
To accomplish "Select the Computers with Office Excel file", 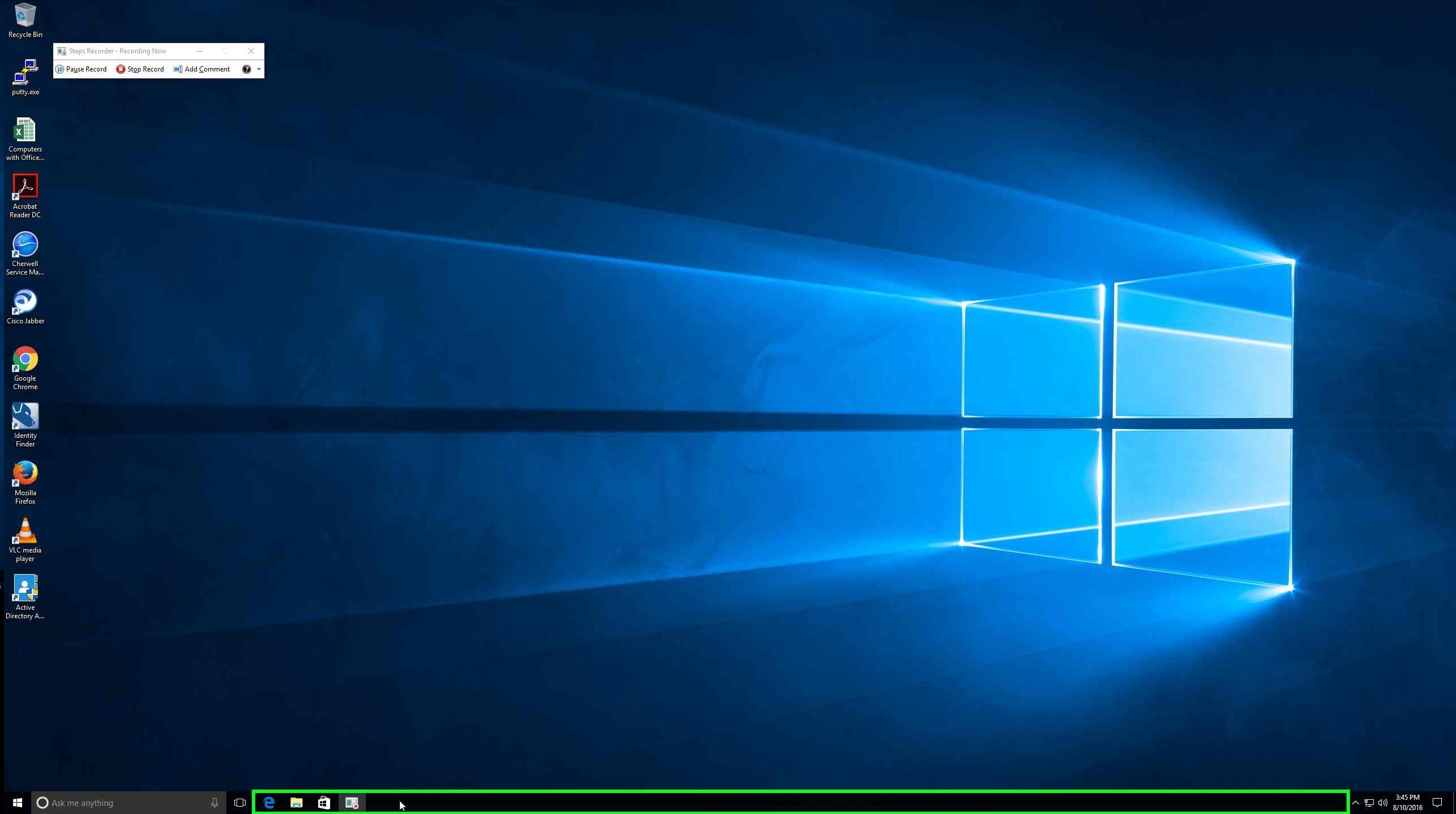I will click(x=25, y=139).
